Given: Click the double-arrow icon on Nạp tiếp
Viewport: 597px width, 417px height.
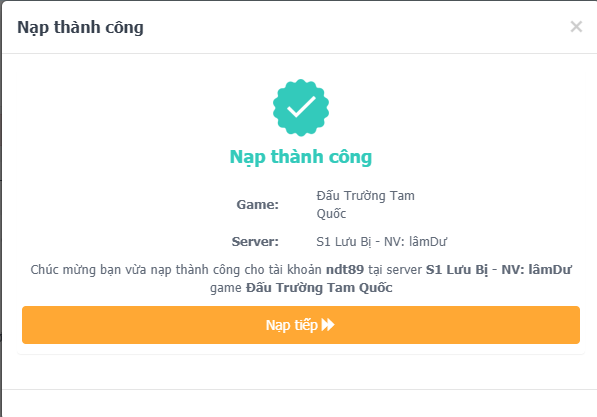Looking at the screenshot, I should point(328,325).
